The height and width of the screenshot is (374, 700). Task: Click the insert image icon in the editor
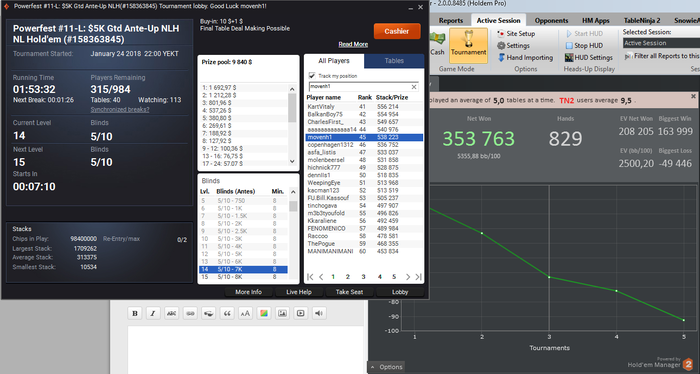coord(282,313)
